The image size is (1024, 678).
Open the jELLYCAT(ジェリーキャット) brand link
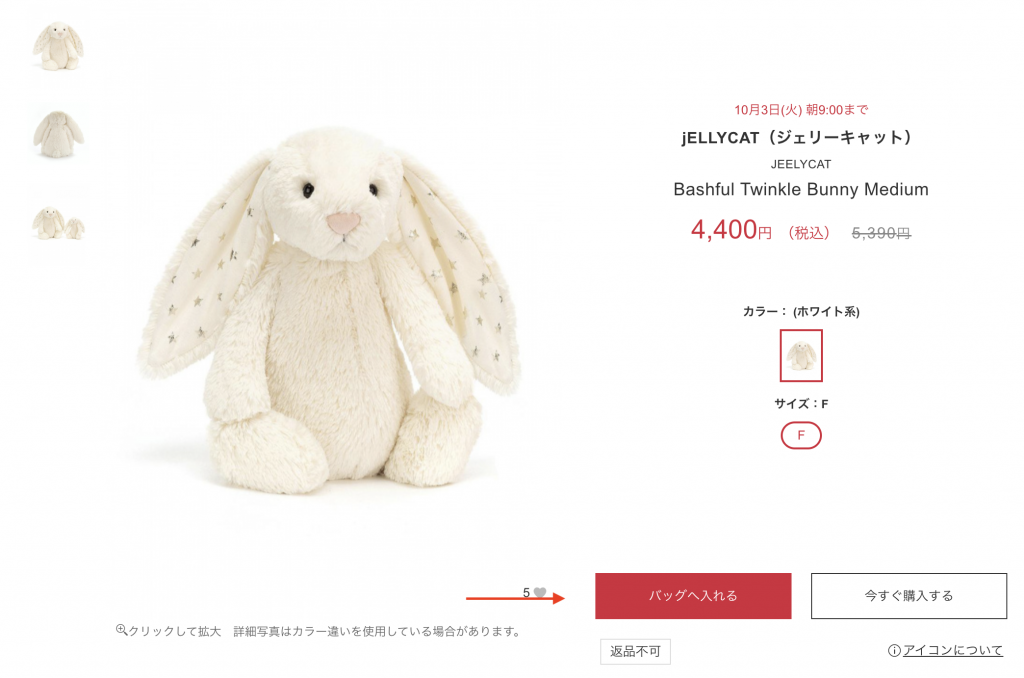coord(797,137)
